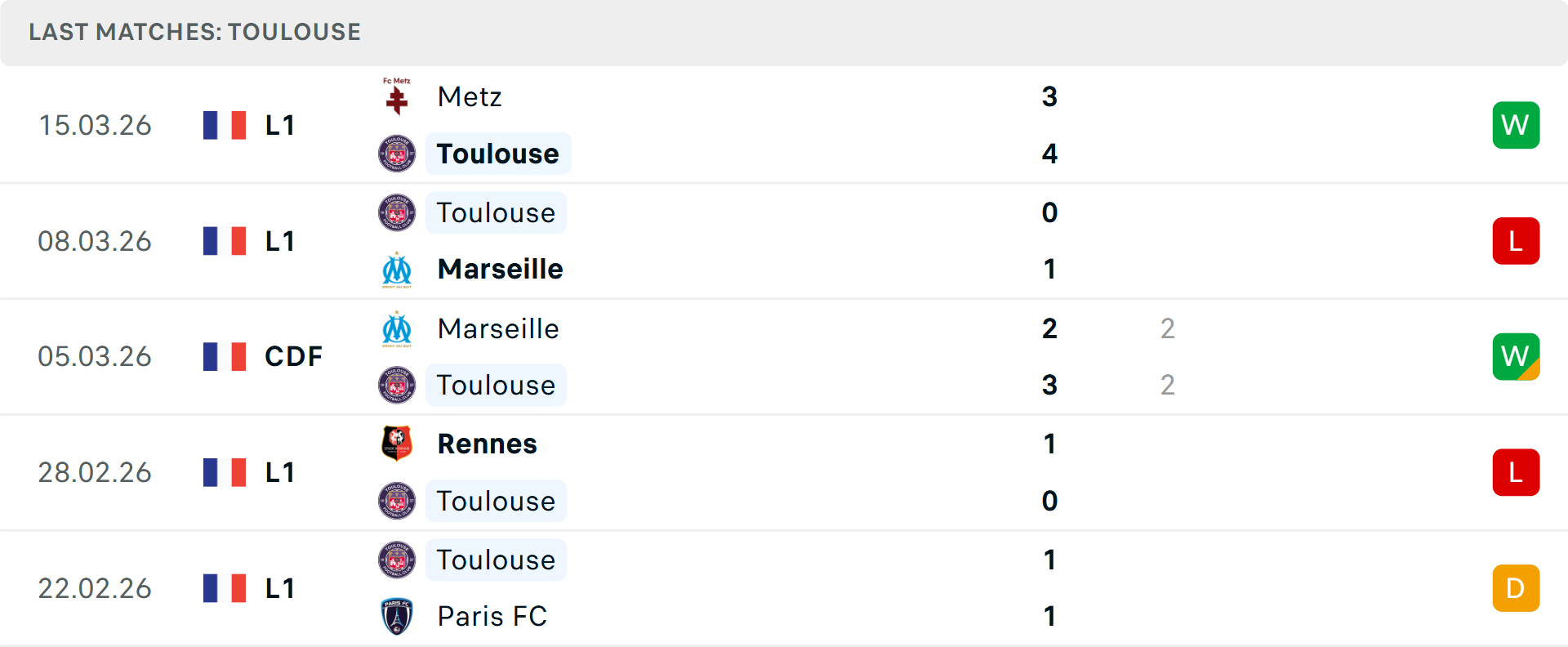Screen dimensions: 1568x647
Task: Click the 22.02.26 match date
Action: click(95, 588)
